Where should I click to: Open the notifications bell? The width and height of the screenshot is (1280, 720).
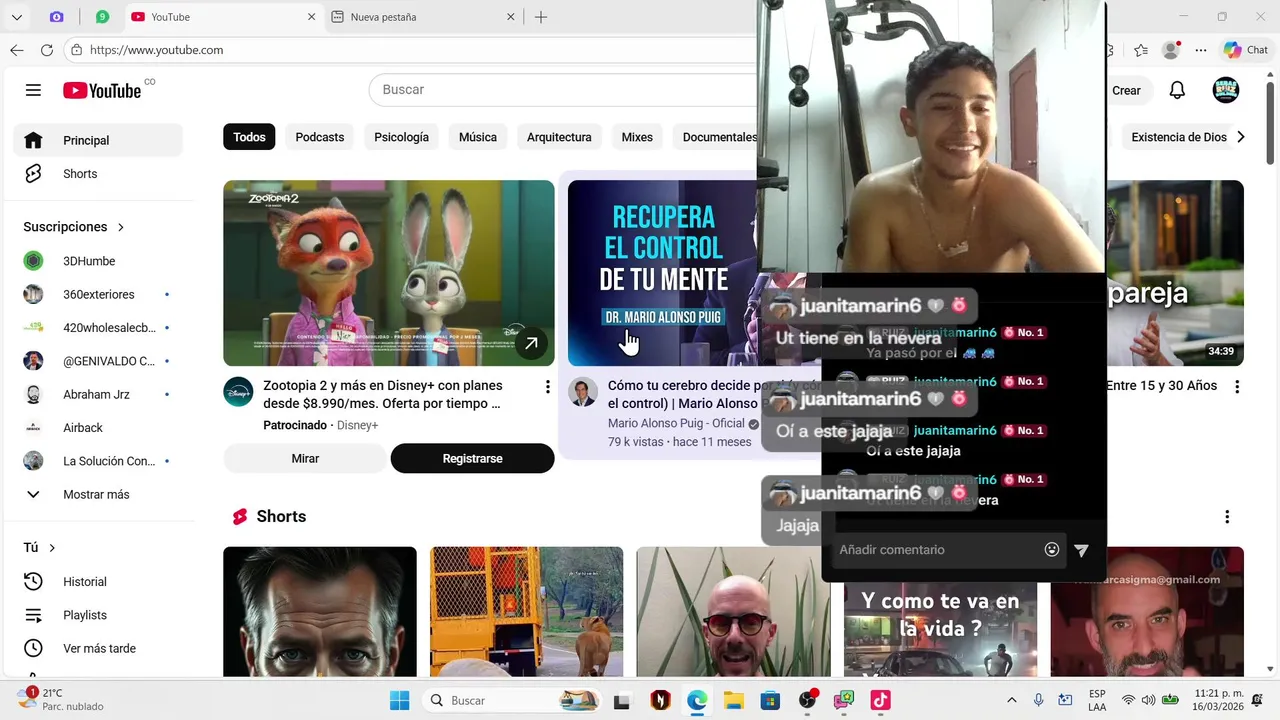1177,90
